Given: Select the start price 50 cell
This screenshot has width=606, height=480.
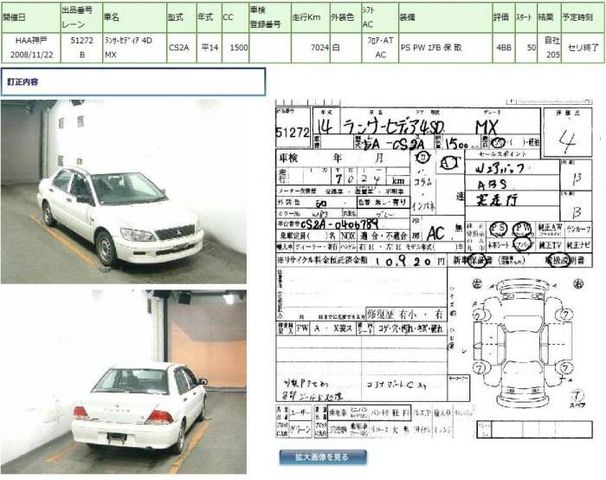Looking at the screenshot, I should pyautogui.click(x=526, y=48).
